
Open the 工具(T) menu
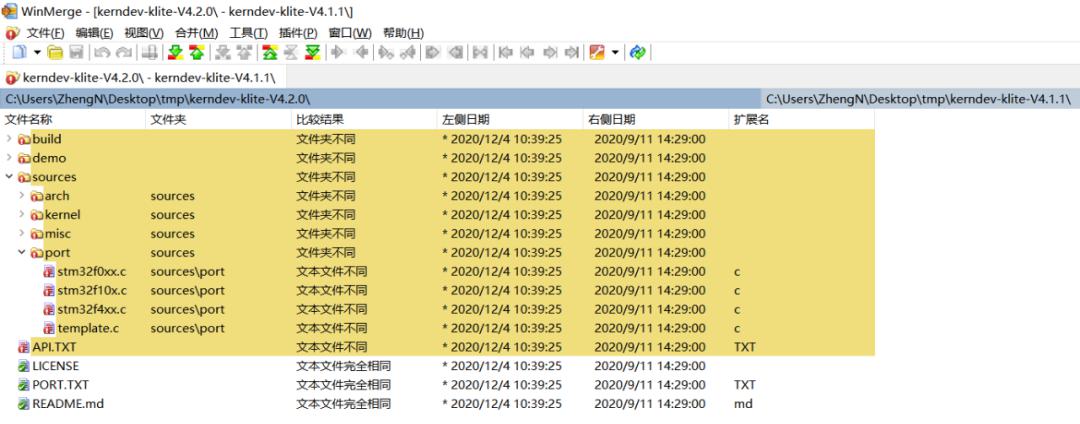pyautogui.click(x=249, y=33)
